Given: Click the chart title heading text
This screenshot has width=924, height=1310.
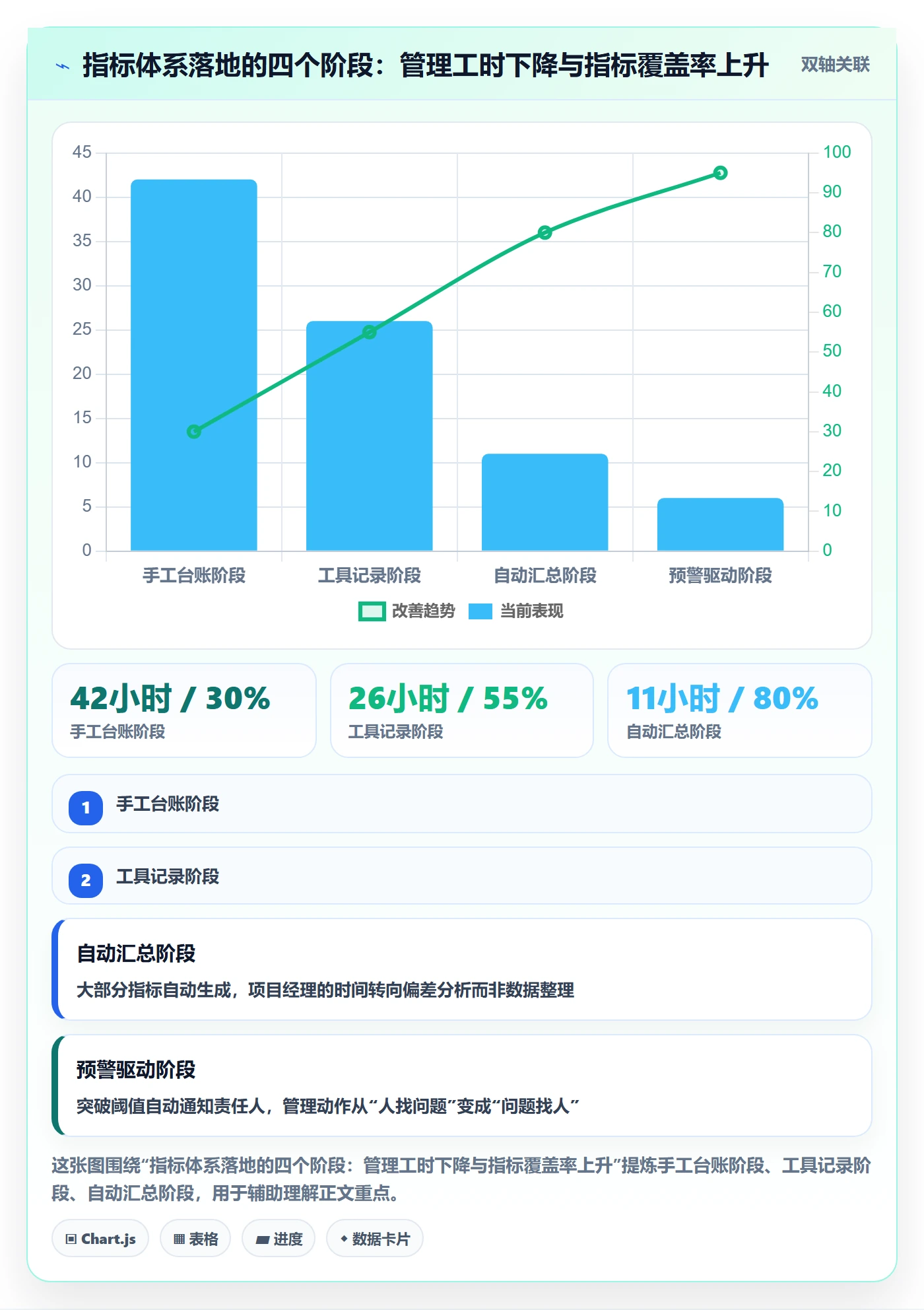Looking at the screenshot, I should pyautogui.click(x=426, y=65).
